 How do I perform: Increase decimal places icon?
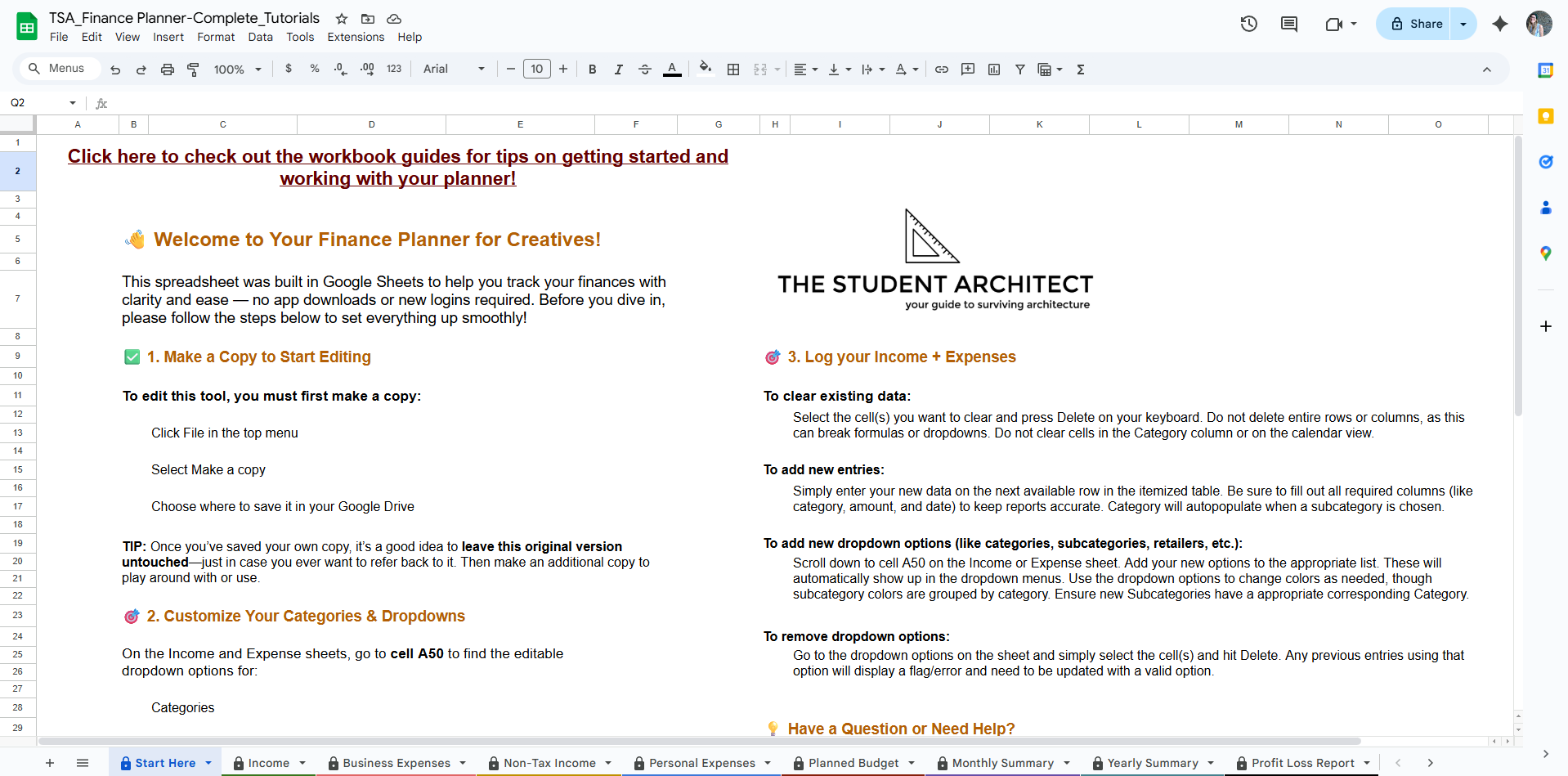[367, 69]
